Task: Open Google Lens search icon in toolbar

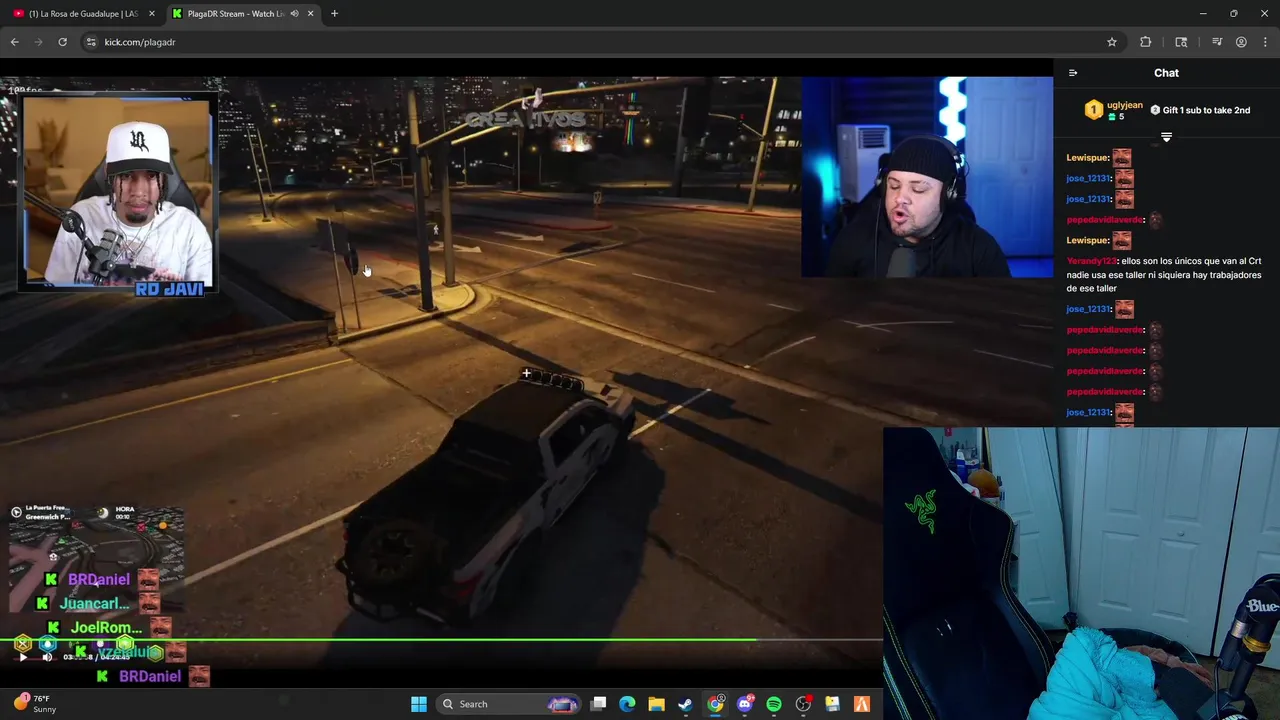Action: [x=1181, y=42]
